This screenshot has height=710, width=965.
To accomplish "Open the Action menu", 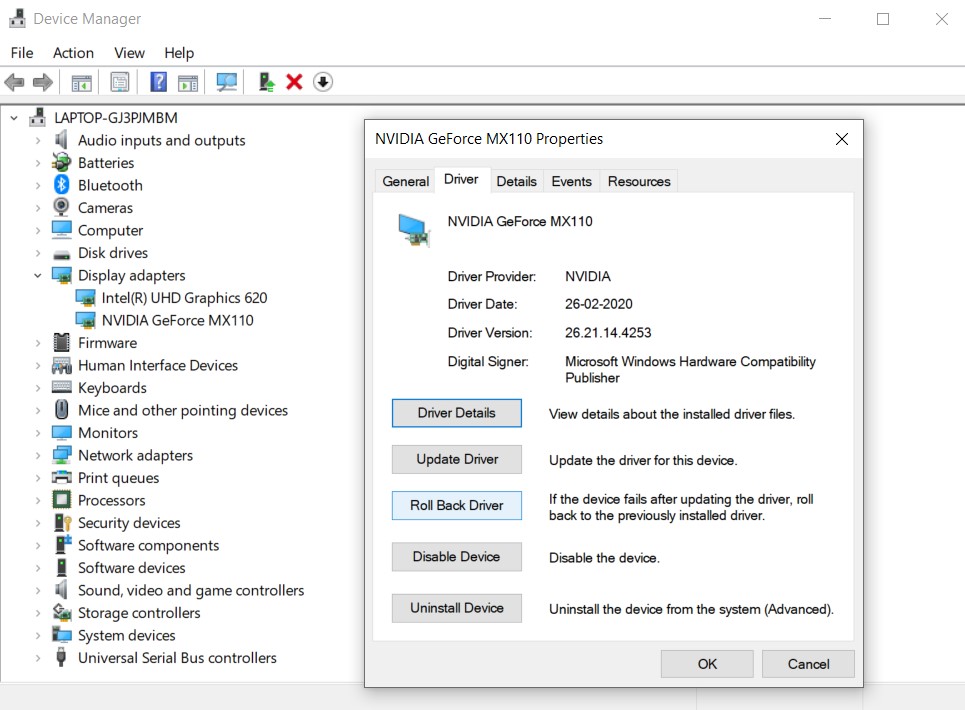I will [x=73, y=53].
